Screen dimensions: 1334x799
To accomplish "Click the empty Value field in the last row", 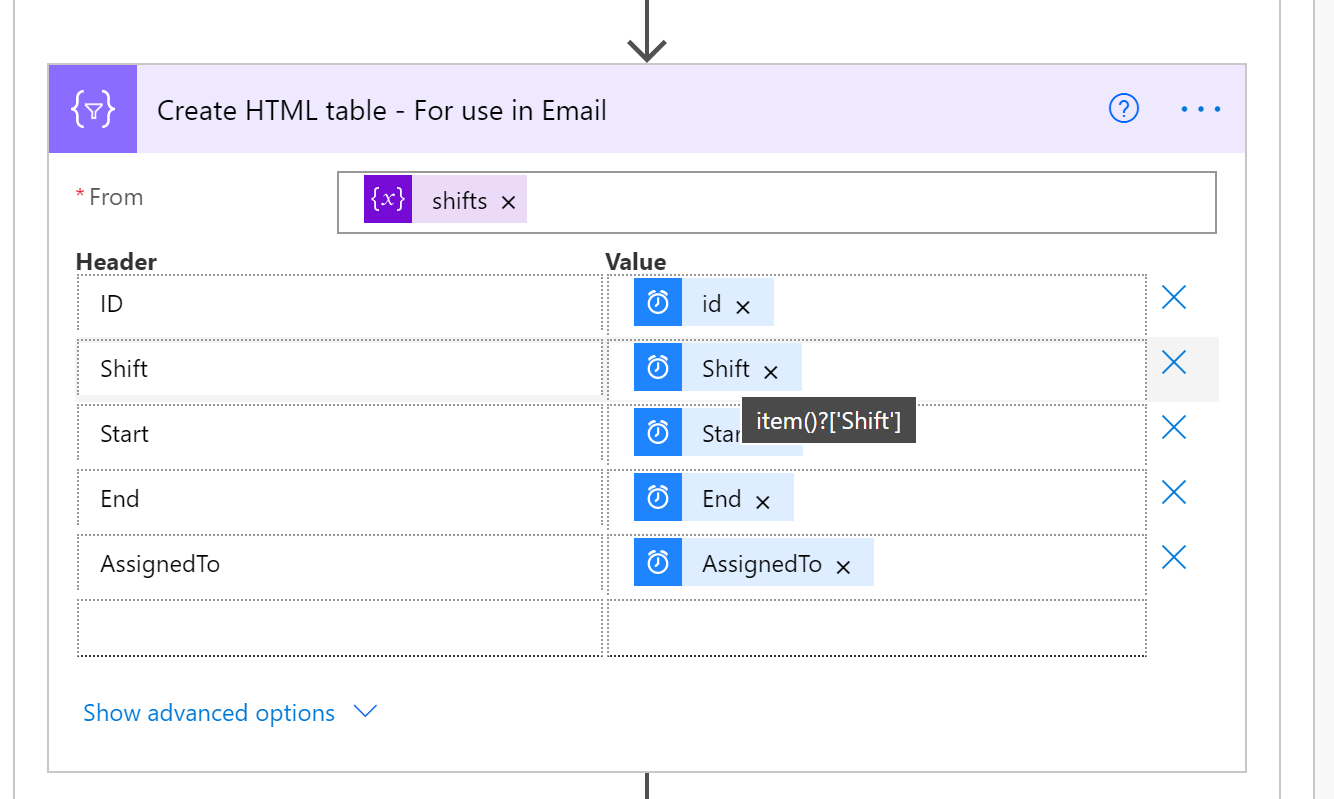I will click(875, 629).
